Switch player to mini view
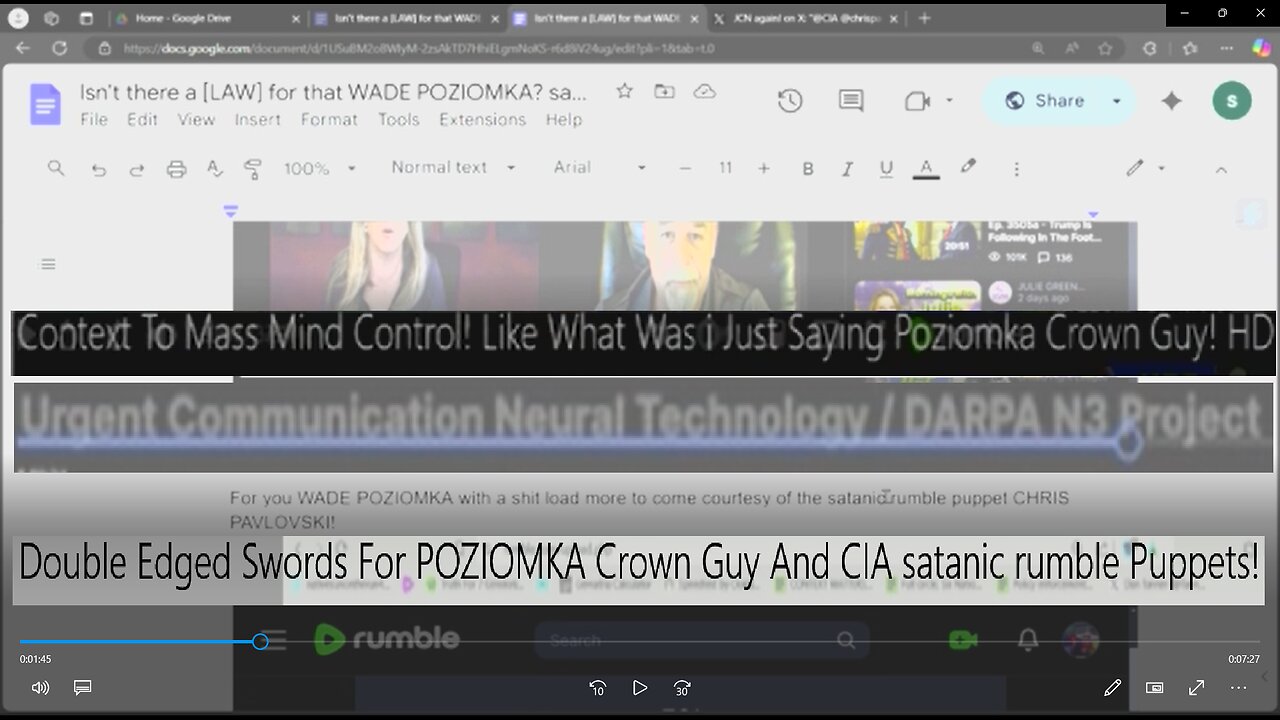The height and width of the screenshot is (720, 1280). tap(1154, 688)
